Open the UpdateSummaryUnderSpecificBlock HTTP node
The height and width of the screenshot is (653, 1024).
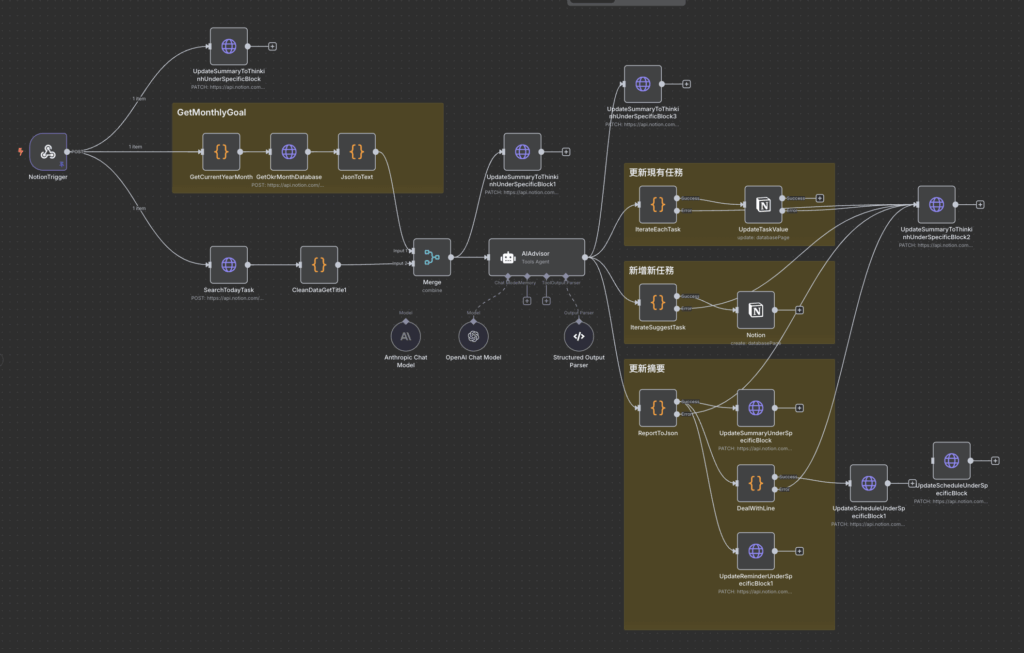click(x=756, y=408)
